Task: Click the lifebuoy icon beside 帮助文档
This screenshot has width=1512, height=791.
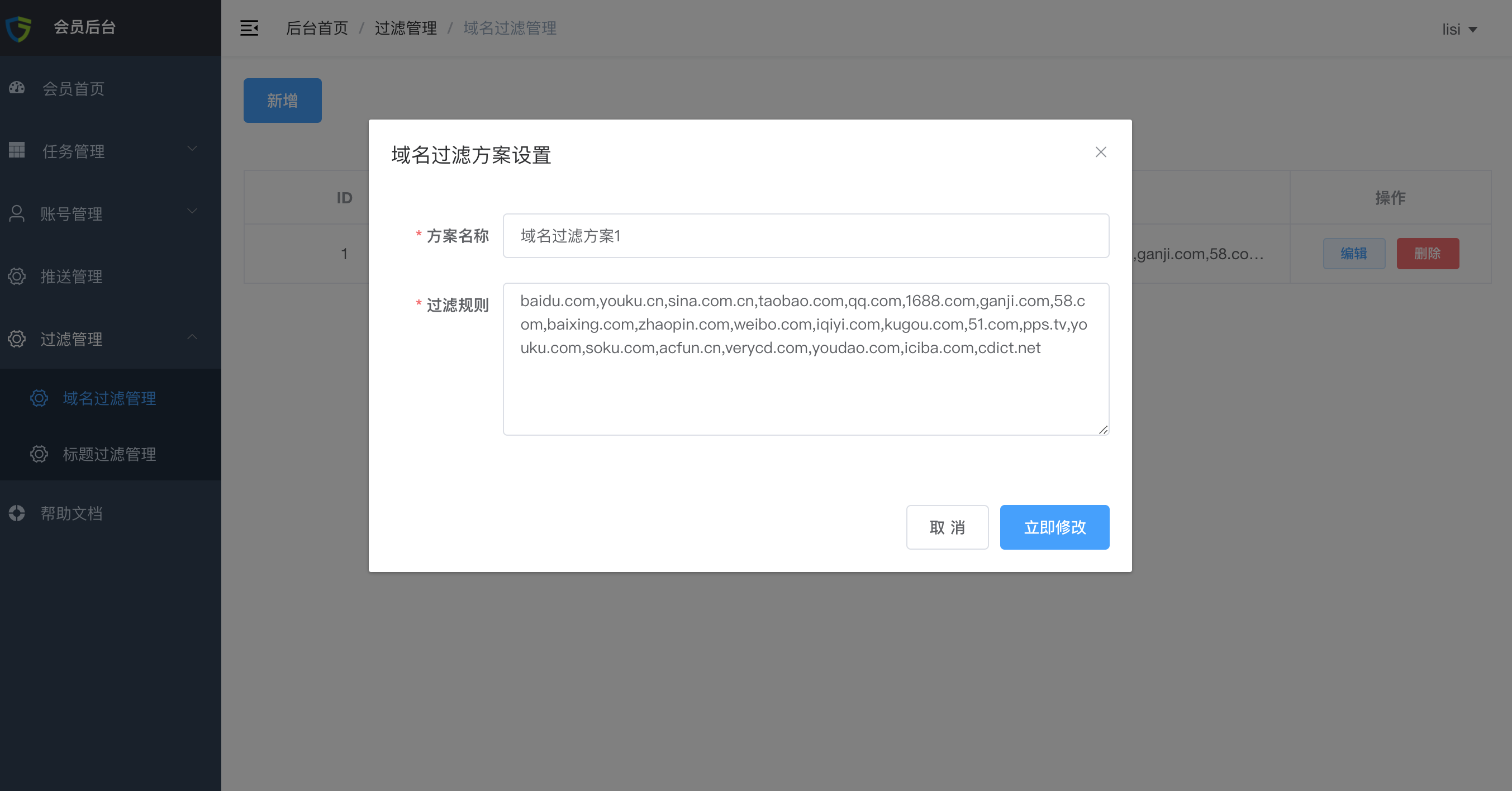Action: (17, 513)
